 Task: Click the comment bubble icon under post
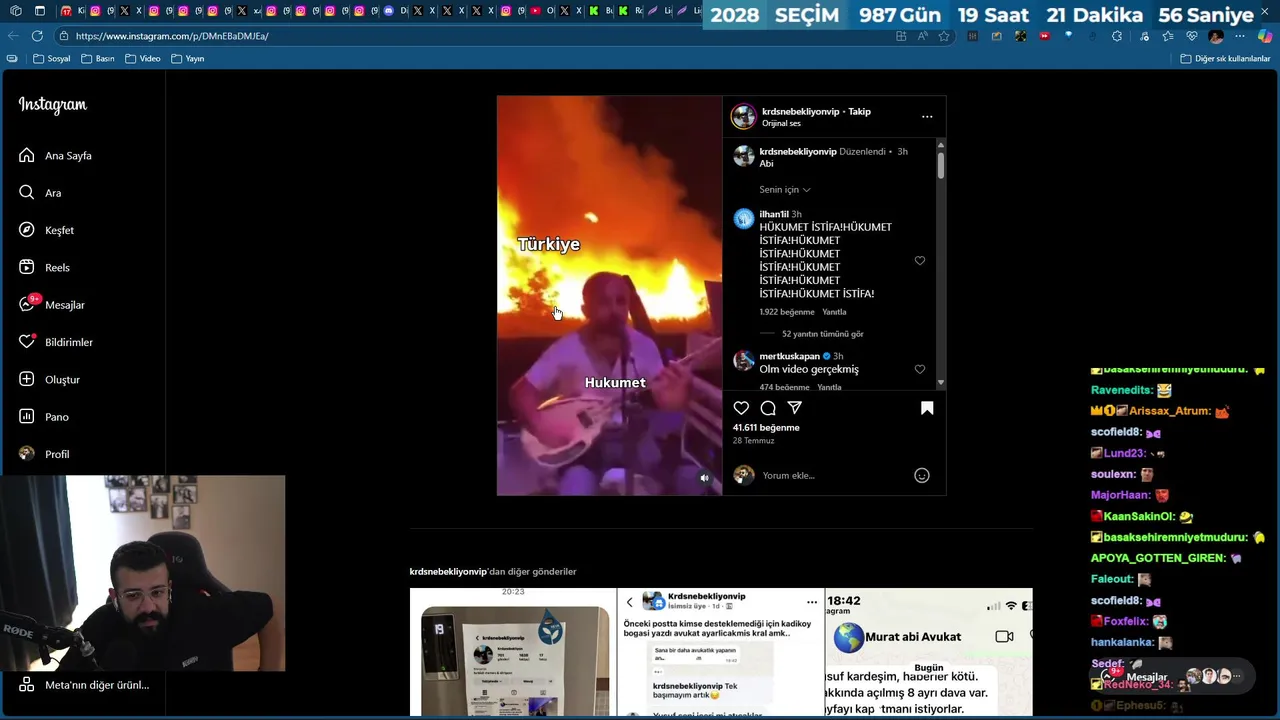pyautogui.click(x=768, y=408)
